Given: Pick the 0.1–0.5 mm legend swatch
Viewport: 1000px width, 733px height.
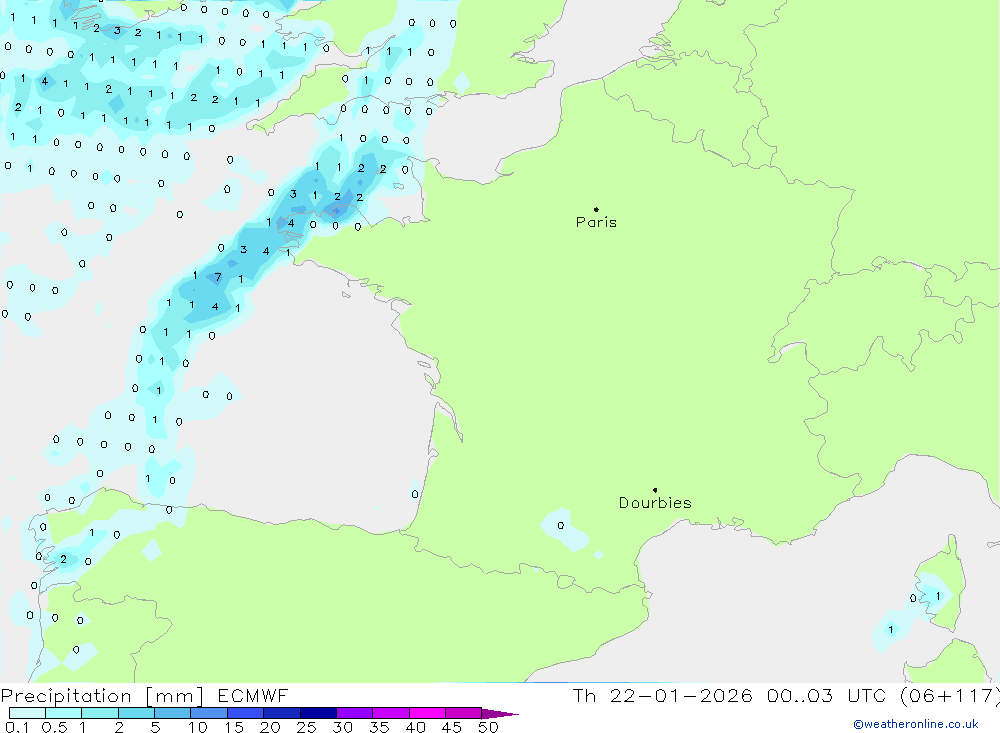Looking at the screenshot, I should pos(27,713).
